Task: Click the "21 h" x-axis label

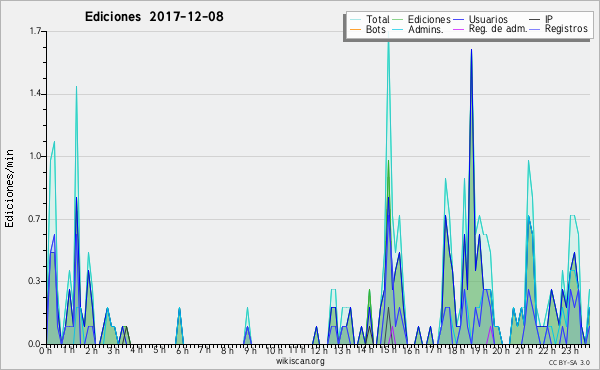Action: click(523, 350)
